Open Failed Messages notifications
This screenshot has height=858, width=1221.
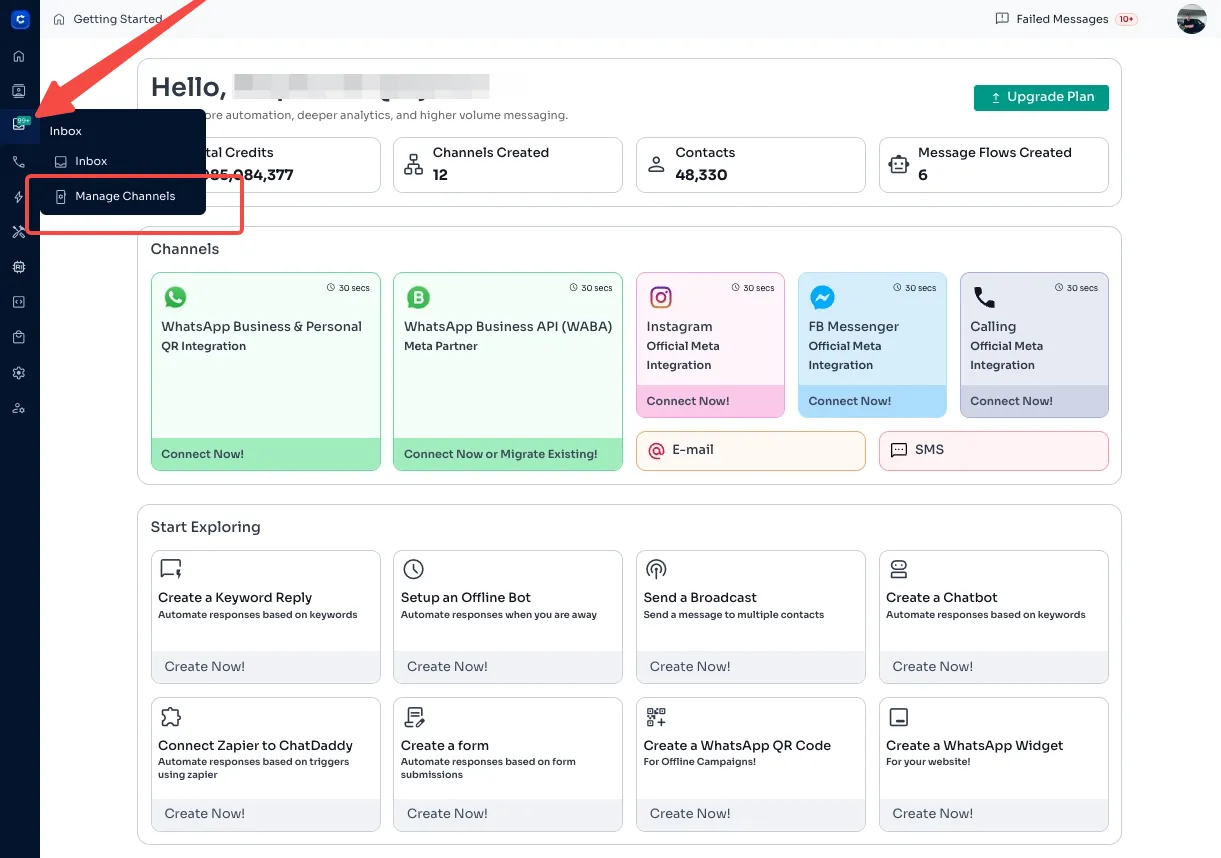[x=1066, y=19]
